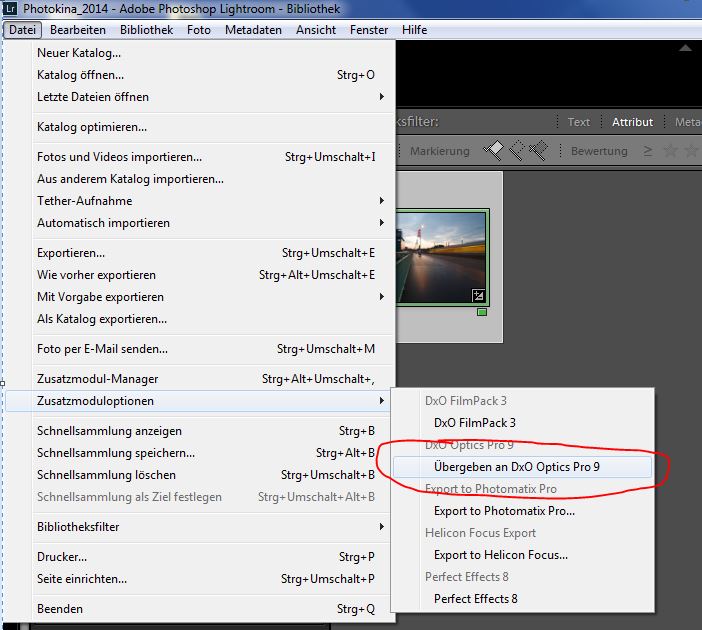Screen dimensions: 702x630
Task: Select the racetrack photo thumbnail
Action: [x=442, y=257]
